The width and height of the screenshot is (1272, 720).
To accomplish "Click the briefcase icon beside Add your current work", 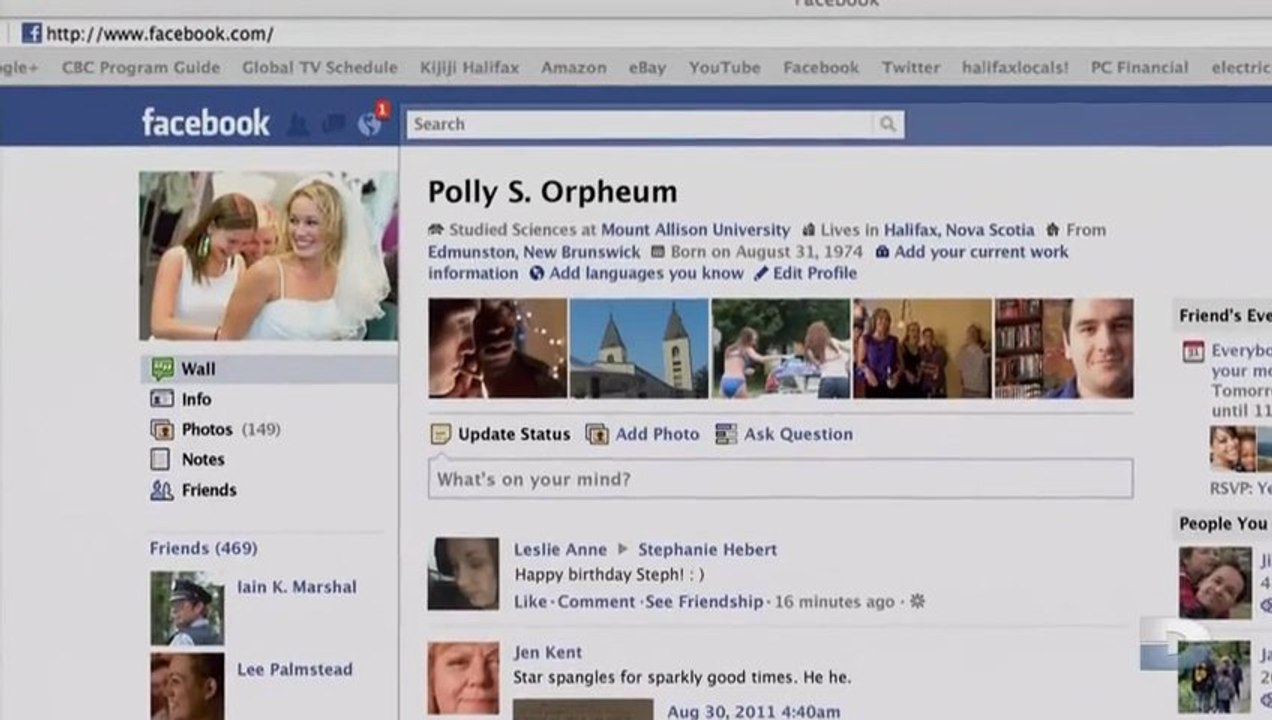I will [x=882, y=252].
